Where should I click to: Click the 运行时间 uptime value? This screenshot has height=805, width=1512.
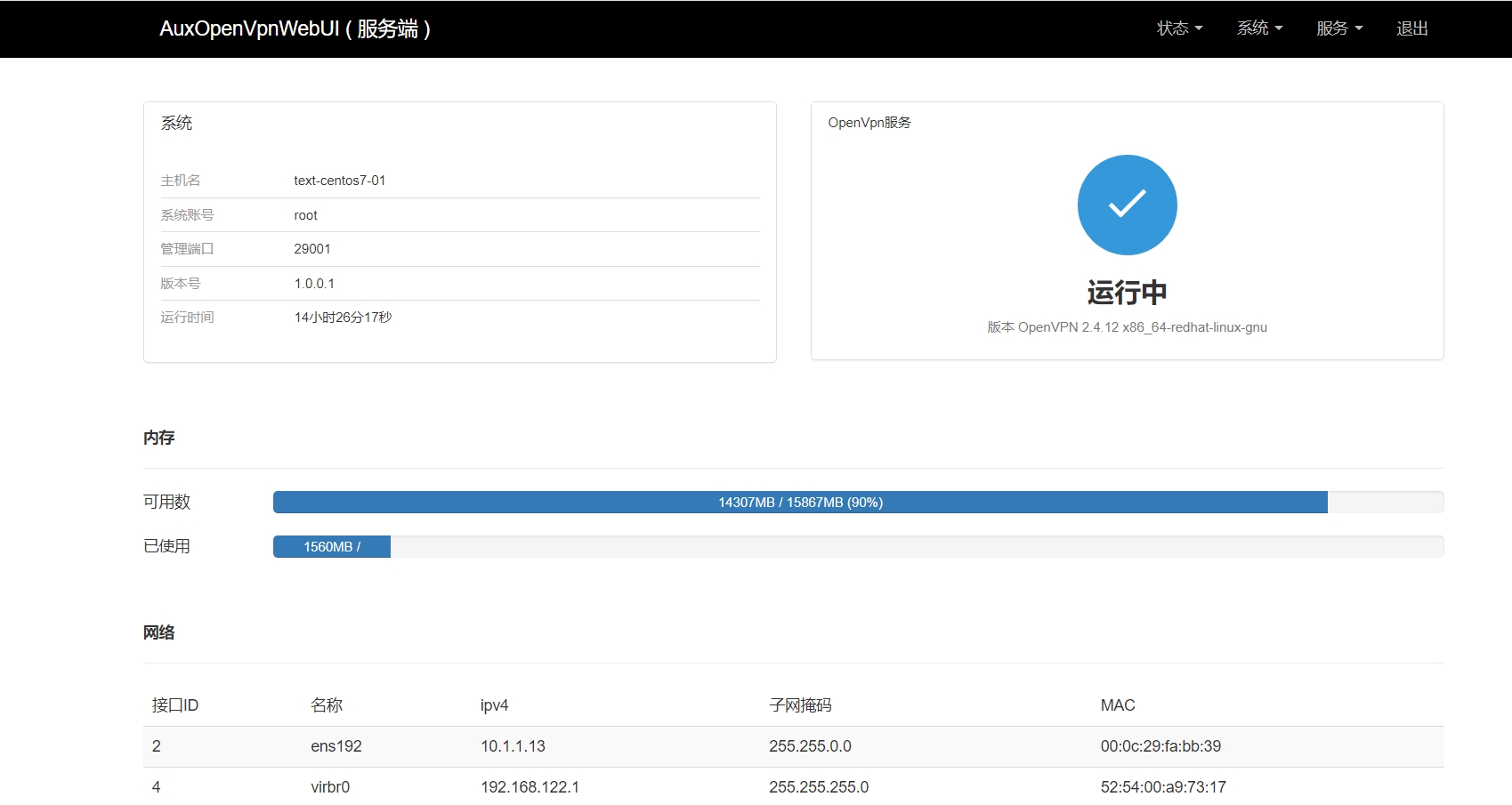[x=344, y=317]
